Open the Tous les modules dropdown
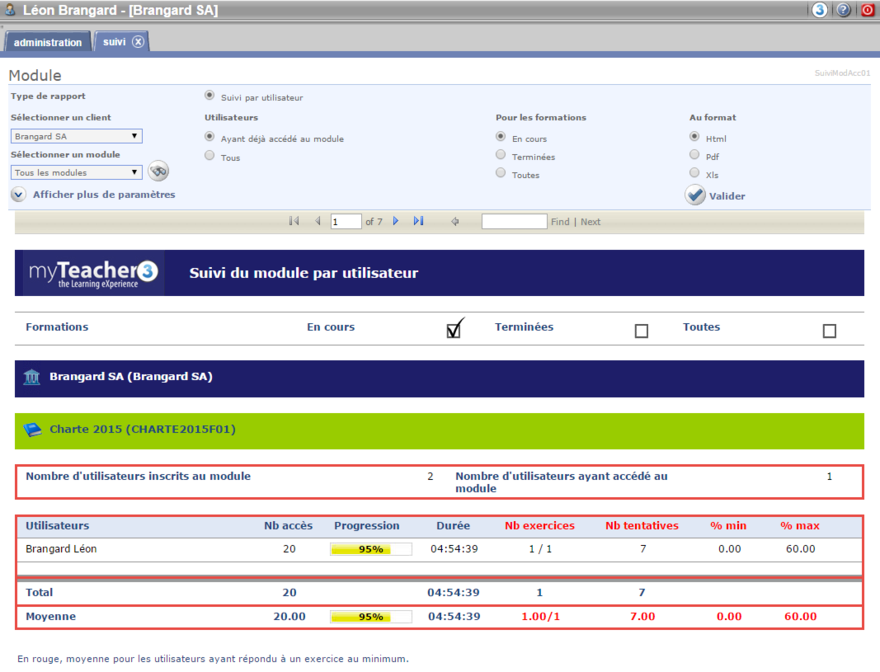The image size is (880, 672). 76,173
